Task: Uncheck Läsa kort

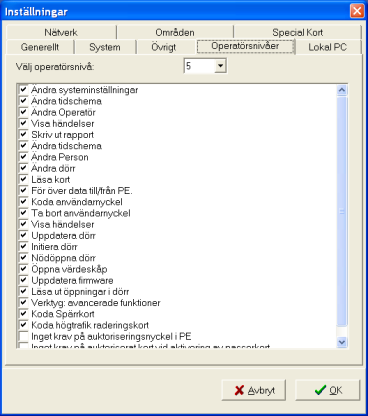Action: coord(23,179)
